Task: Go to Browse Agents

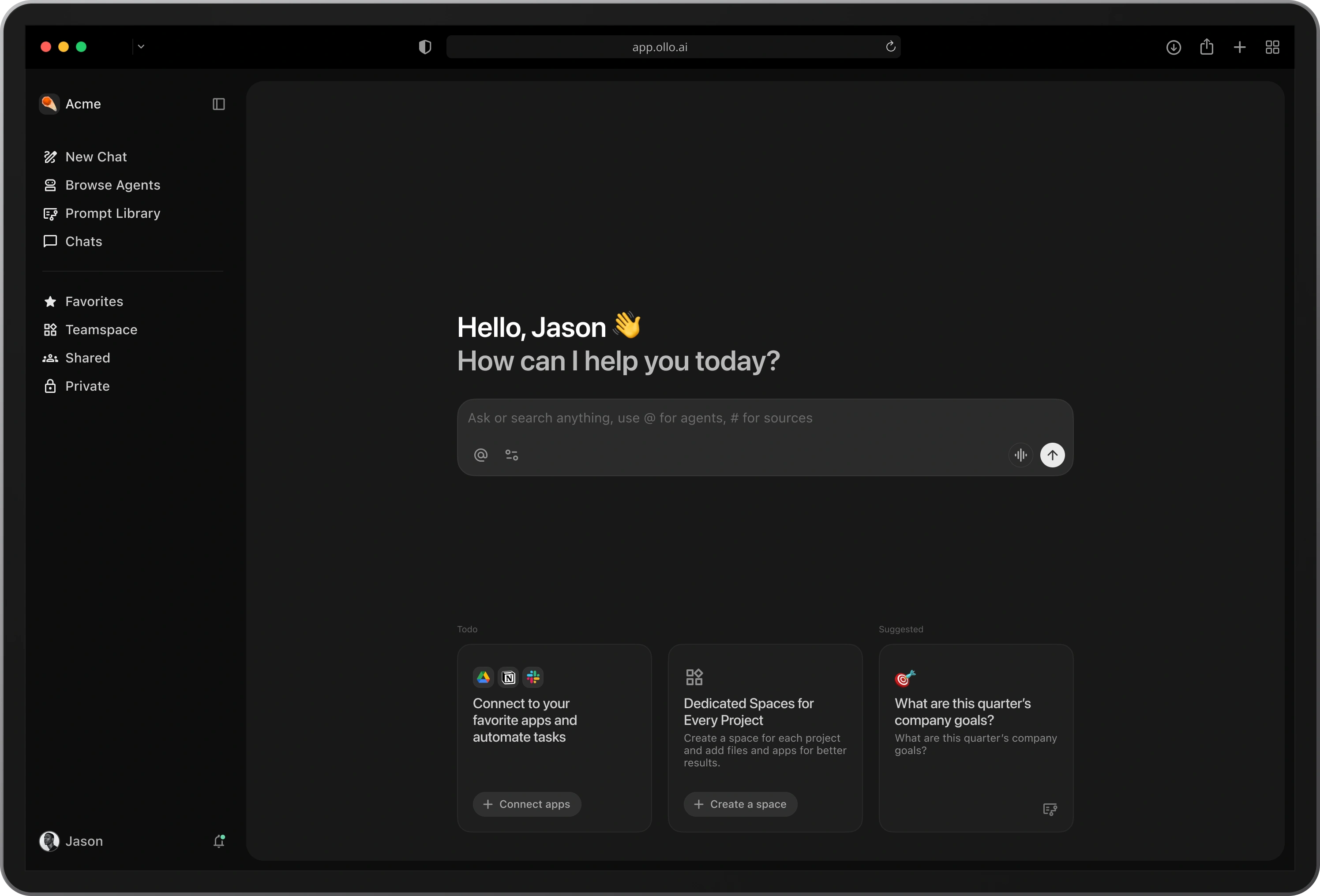Action: click(112, 185)
